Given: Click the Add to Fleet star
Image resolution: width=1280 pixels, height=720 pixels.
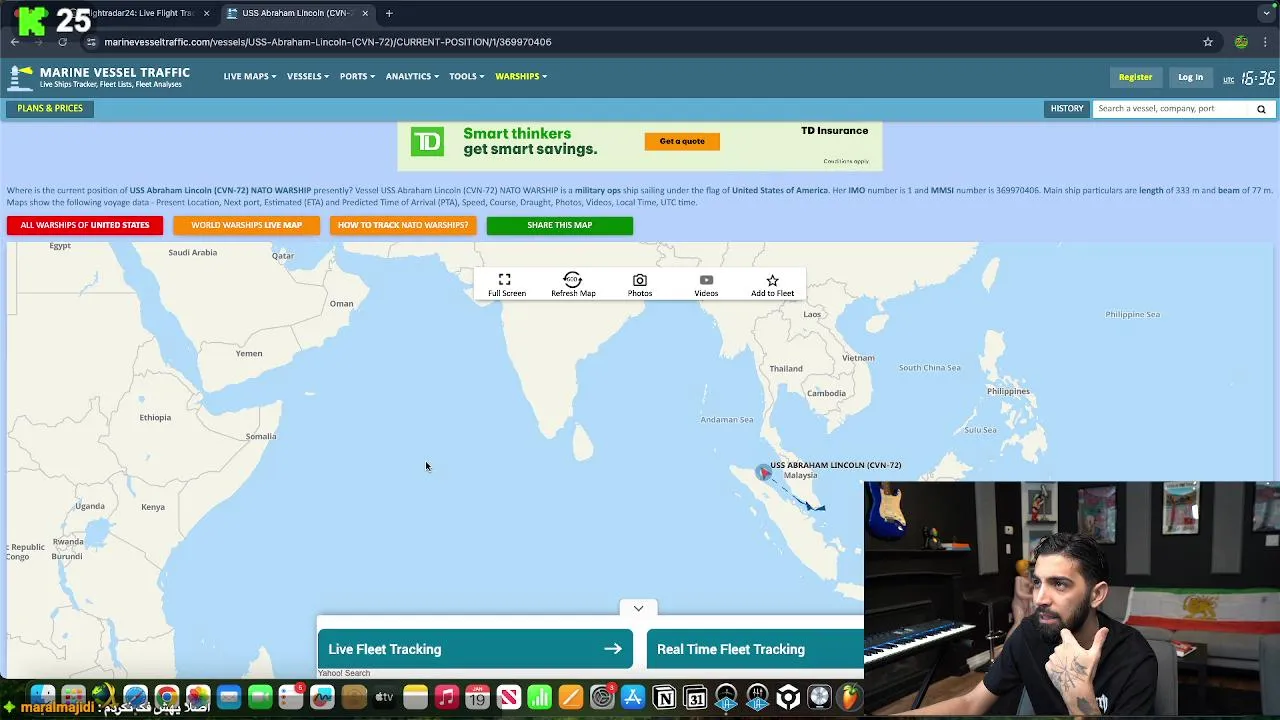Looking at the screenshot, I should (x=772, y=280).
